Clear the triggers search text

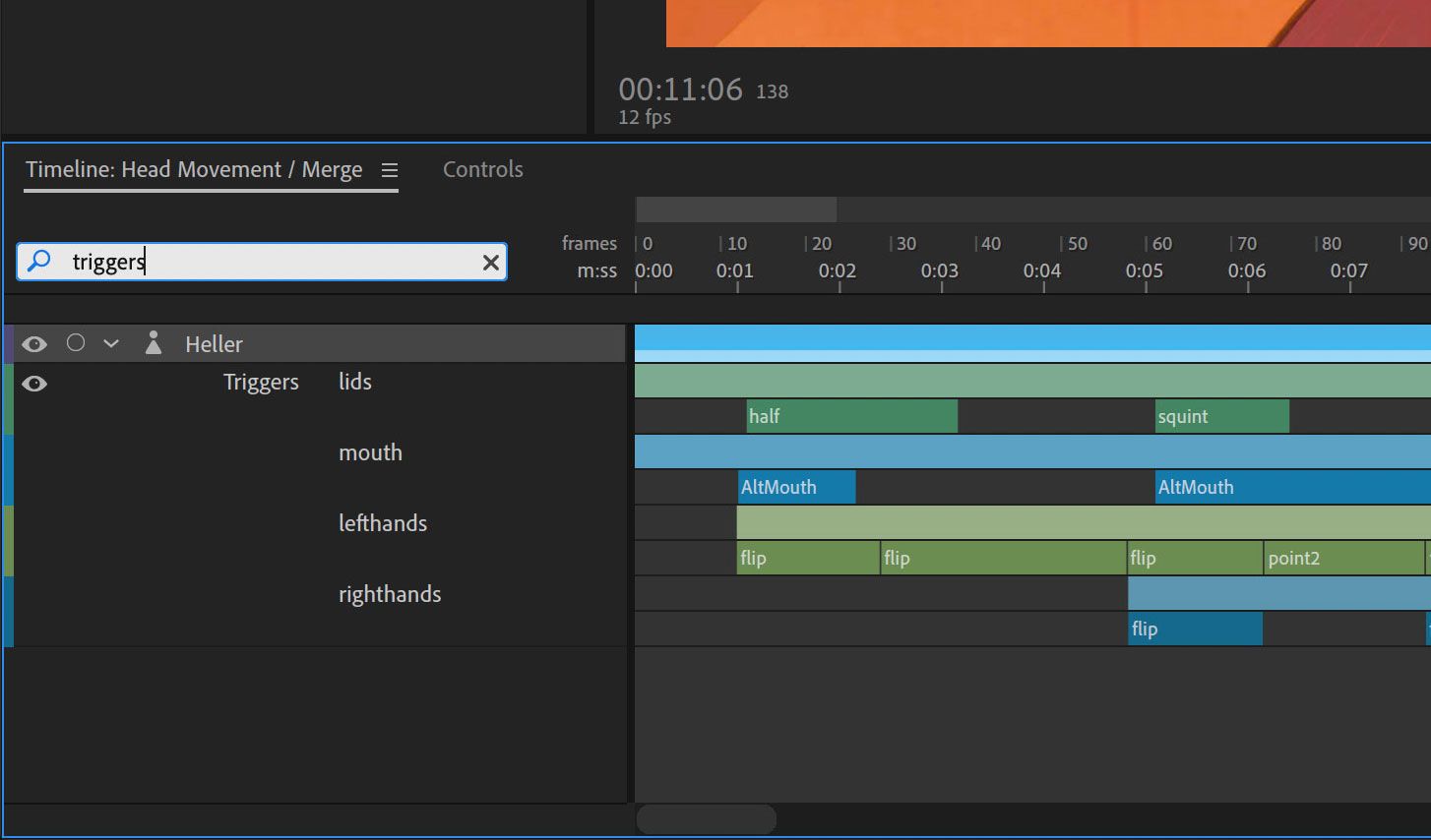(490, 263)
